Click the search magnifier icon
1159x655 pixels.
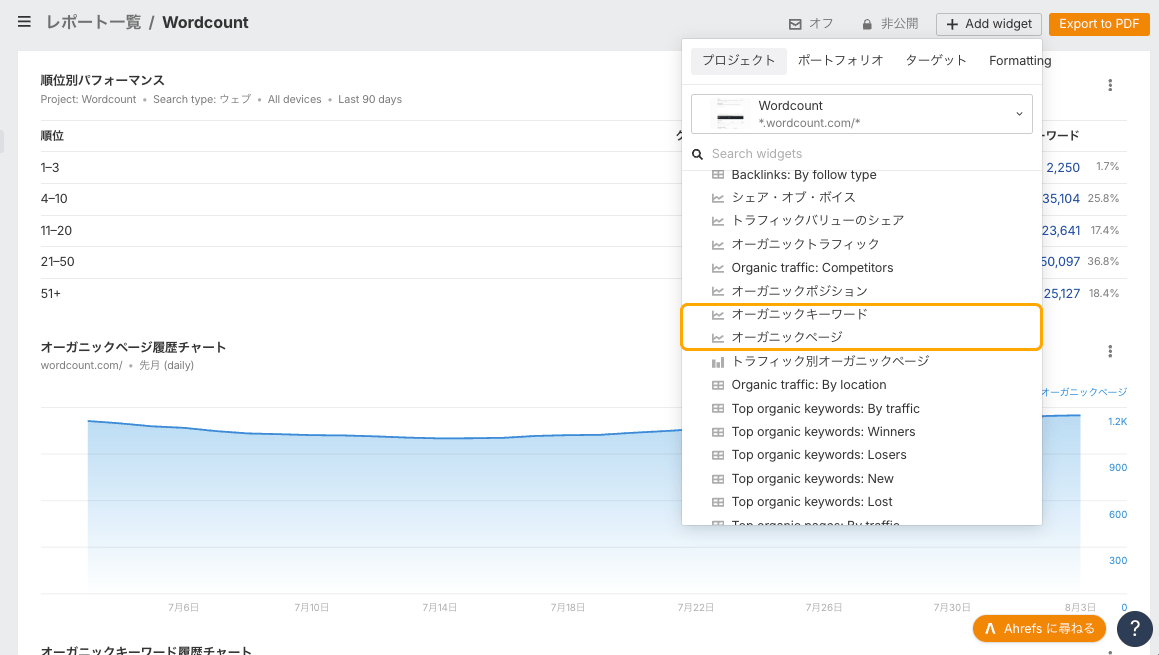point(697,155)
